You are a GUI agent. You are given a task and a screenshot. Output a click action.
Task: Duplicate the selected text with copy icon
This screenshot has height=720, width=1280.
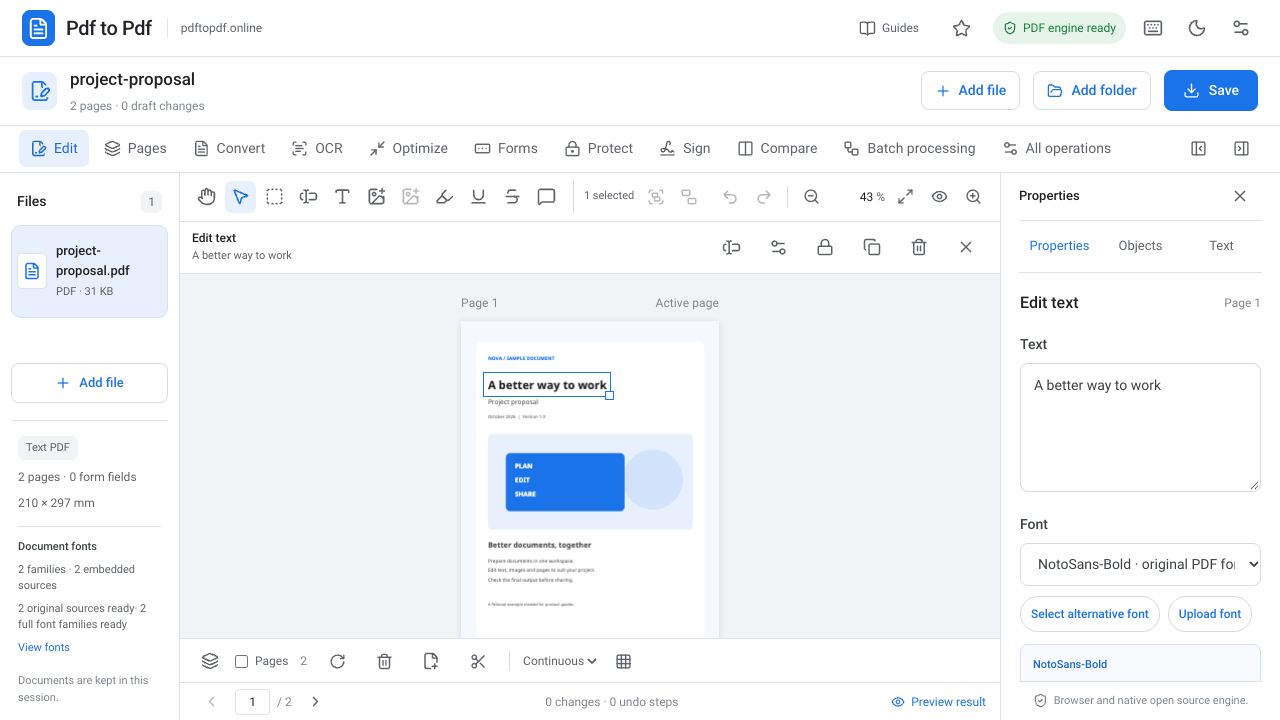click(x=872, y=247)
